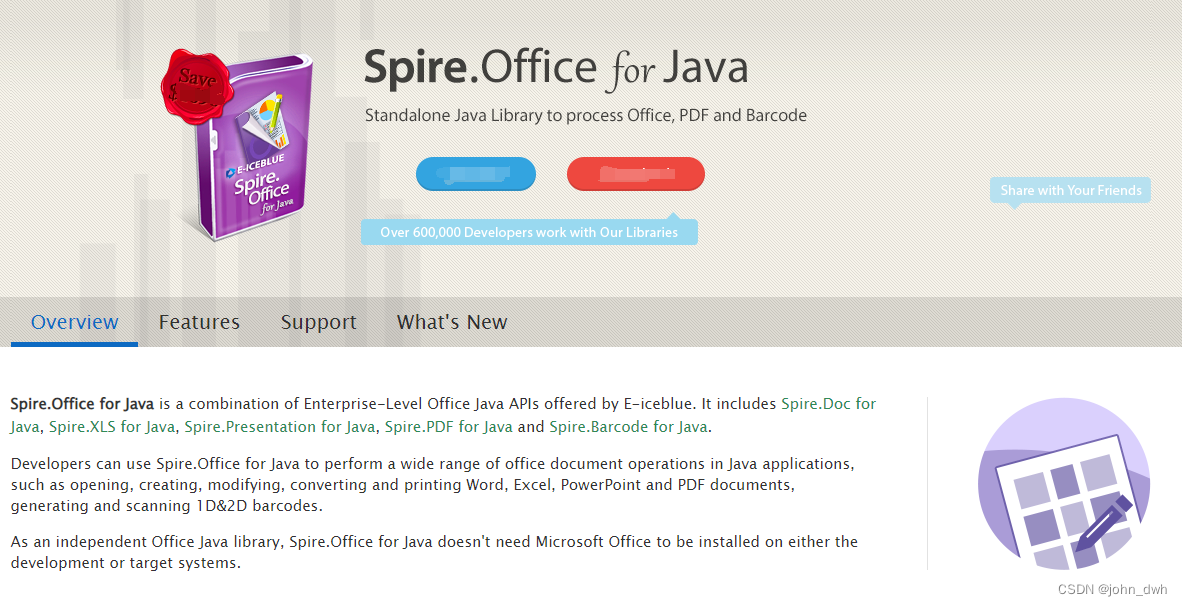The height and width of the screenshot is (606, 1182).
Task: Click the pencil icon in the purple illustration
Action: point(1104,523)
